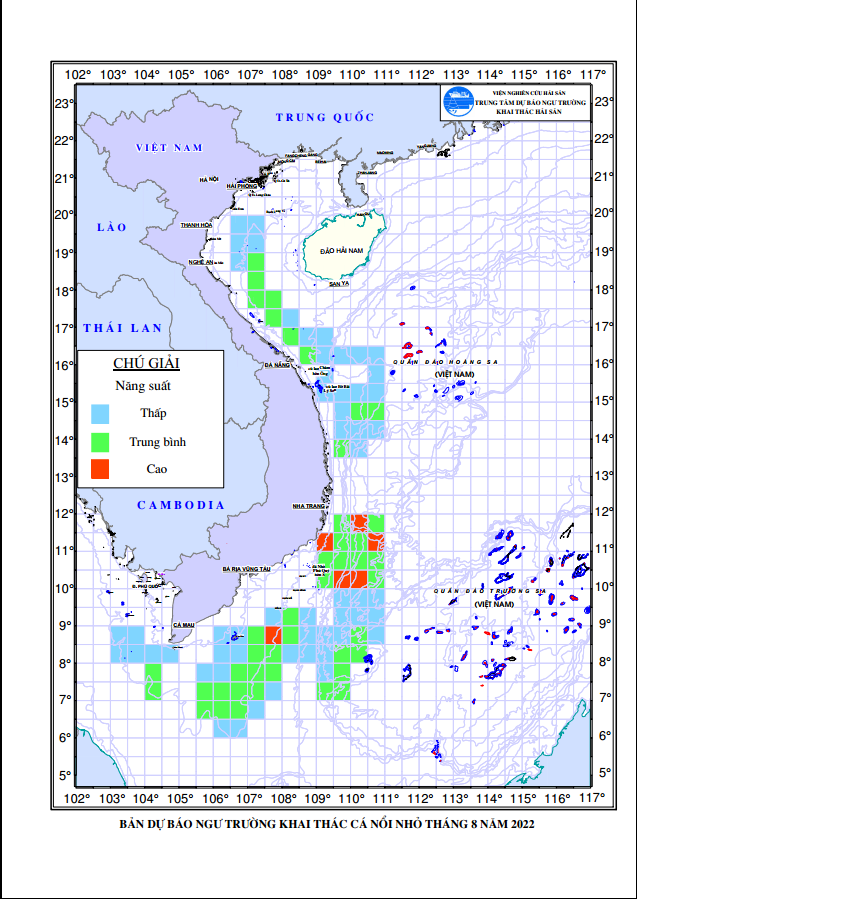Click the LÀO country label
The width and height of the screenshot is (864, 899).
click(112, 228)
